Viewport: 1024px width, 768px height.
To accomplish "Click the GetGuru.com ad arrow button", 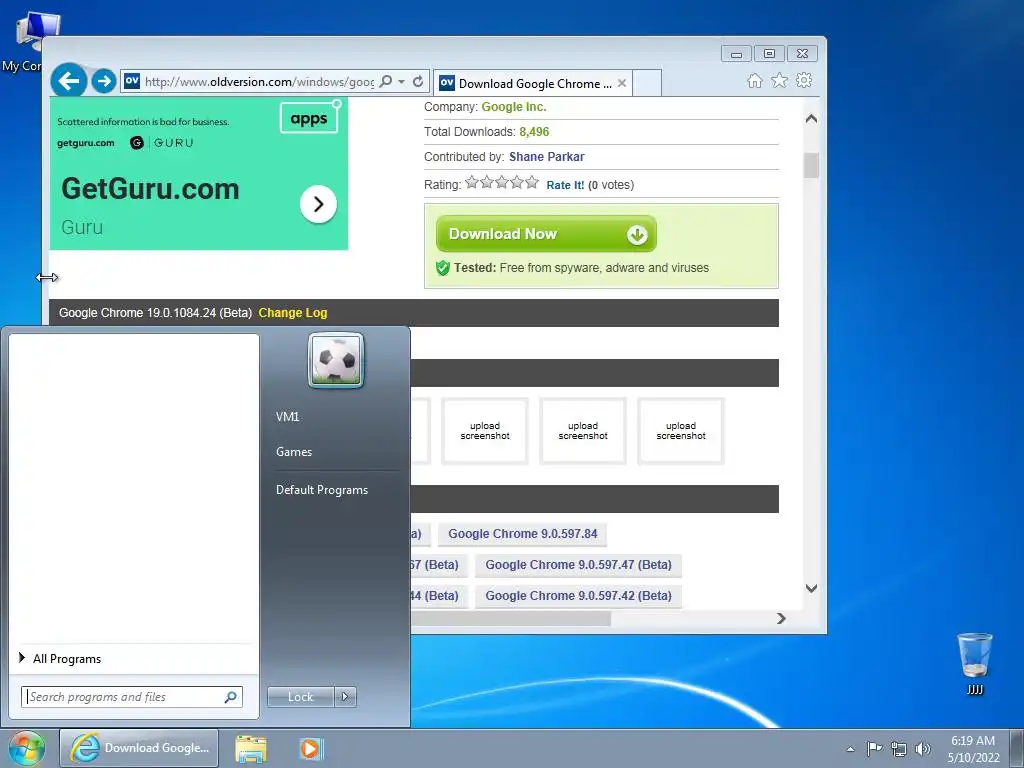I will click(318, 204).
